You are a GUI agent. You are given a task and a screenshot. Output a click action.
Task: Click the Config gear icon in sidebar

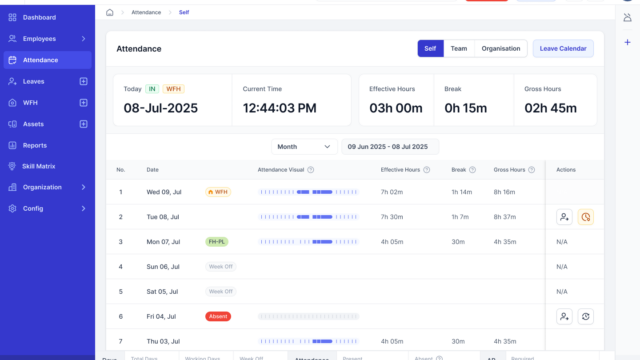pyautogui.click(x=12, y=208)
